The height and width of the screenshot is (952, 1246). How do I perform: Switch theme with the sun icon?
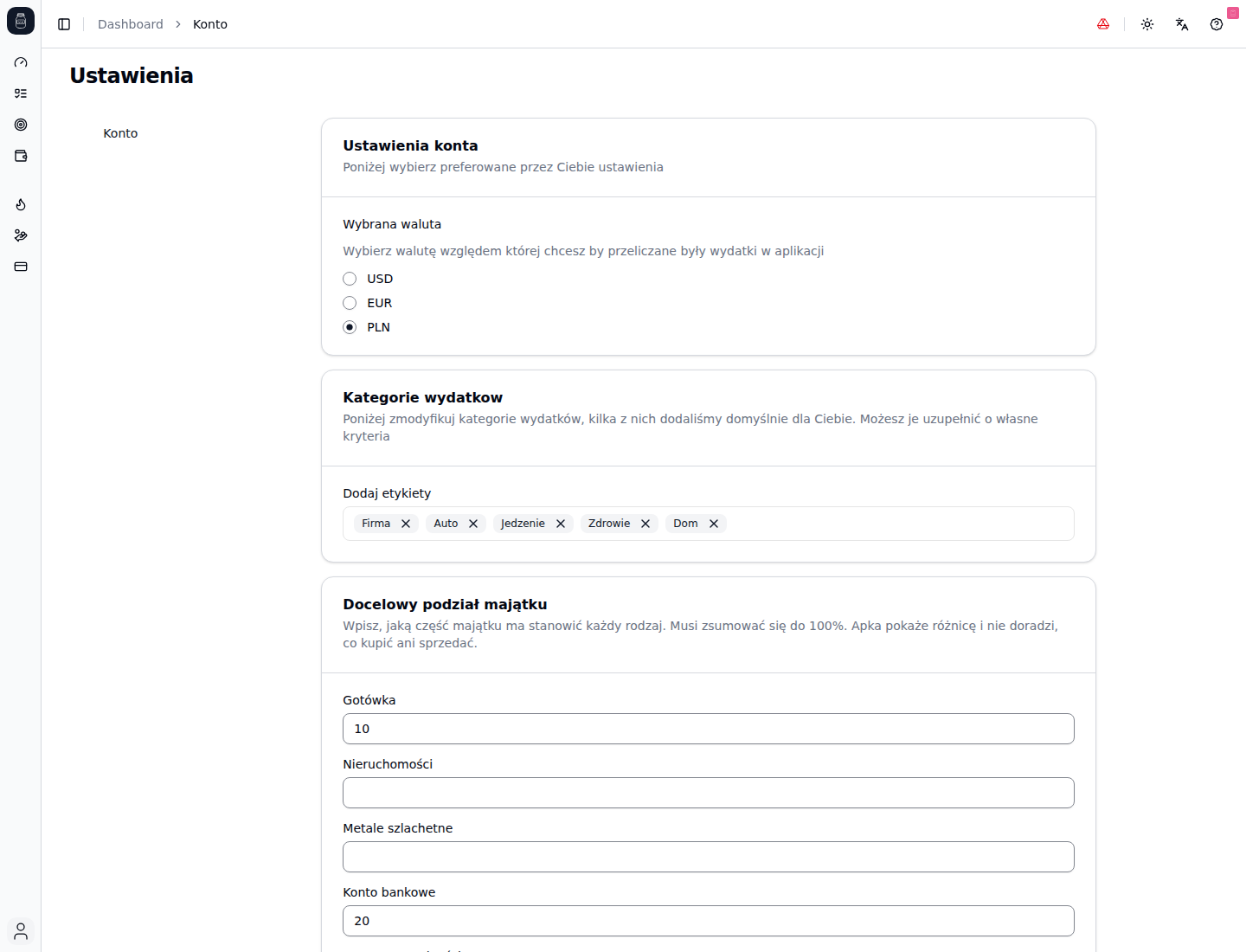coord(1147,24)
